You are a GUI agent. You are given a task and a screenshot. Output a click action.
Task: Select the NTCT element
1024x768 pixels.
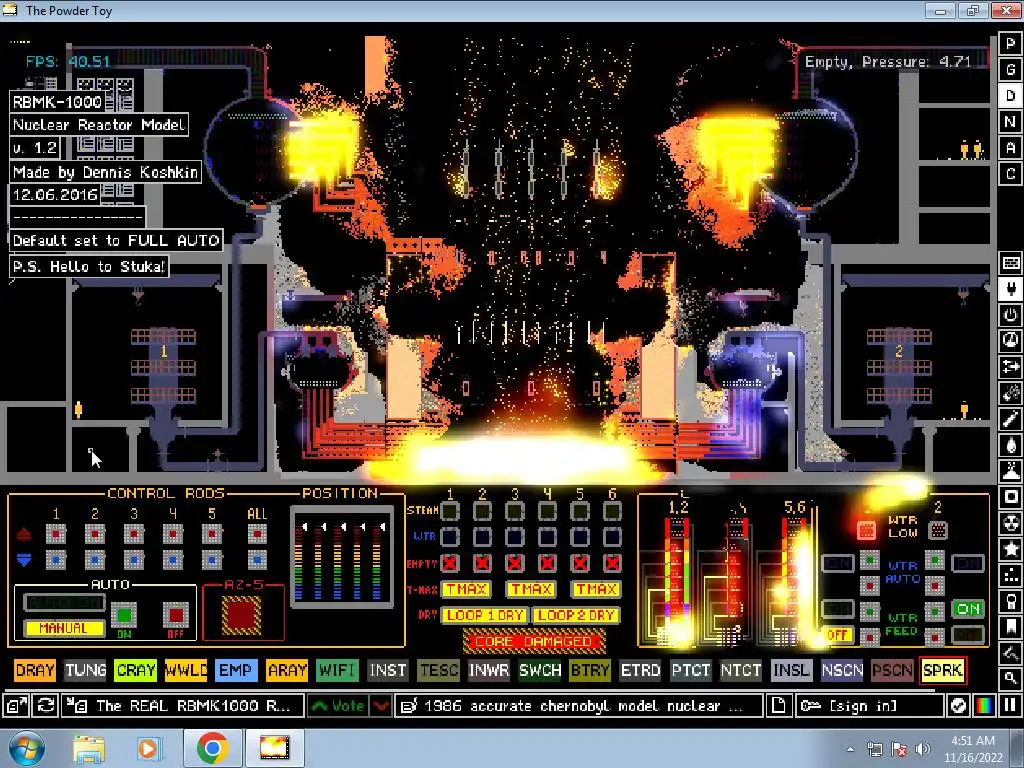741,670
